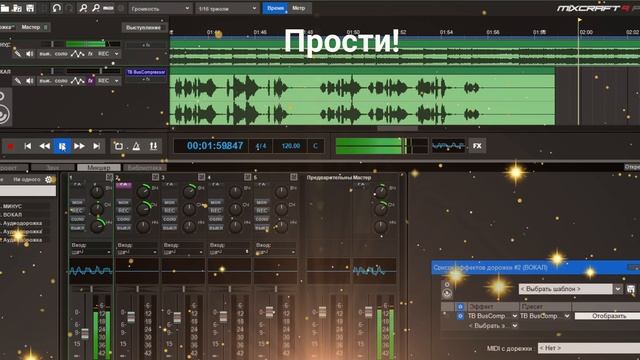Screen dimensions: 640x360
Task: Click the fast-forward button
Action: [x=80, y=146]
